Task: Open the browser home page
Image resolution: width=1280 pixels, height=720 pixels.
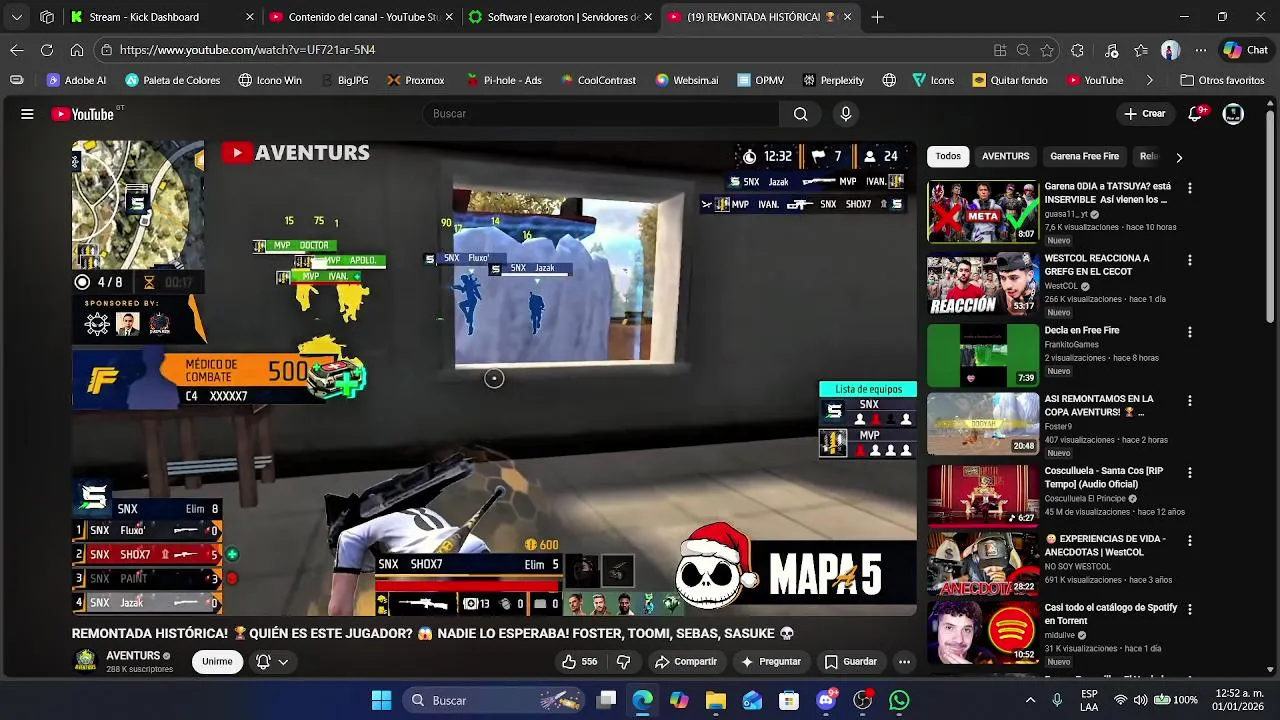Action: pos(77,50)
